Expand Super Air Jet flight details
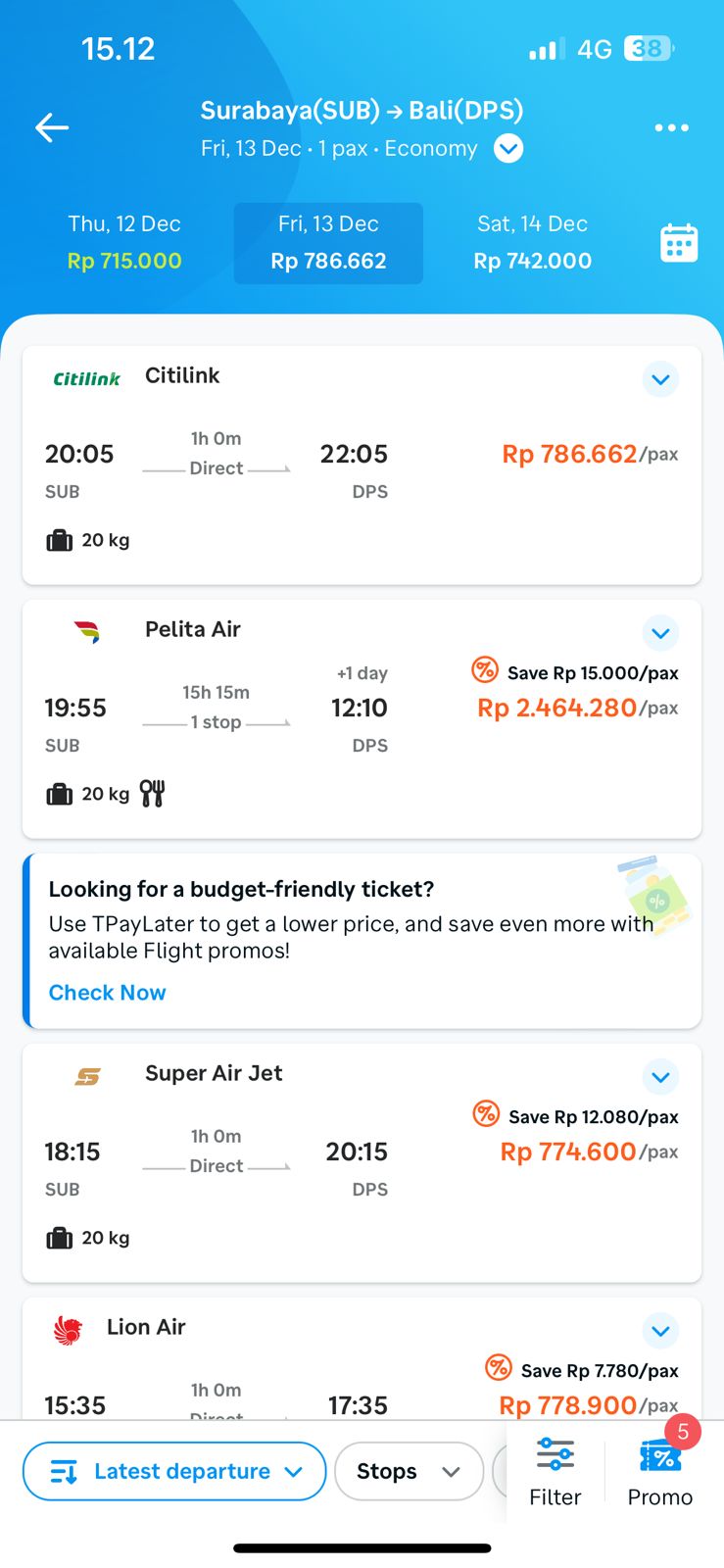 point(660,1077)
